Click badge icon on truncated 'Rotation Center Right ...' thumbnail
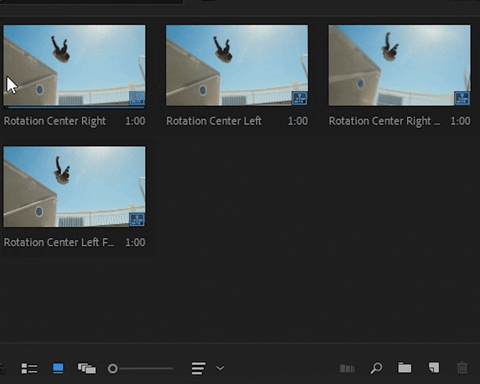Image resolution: width=480 pixels, height=384 pixels. point(462,98)
